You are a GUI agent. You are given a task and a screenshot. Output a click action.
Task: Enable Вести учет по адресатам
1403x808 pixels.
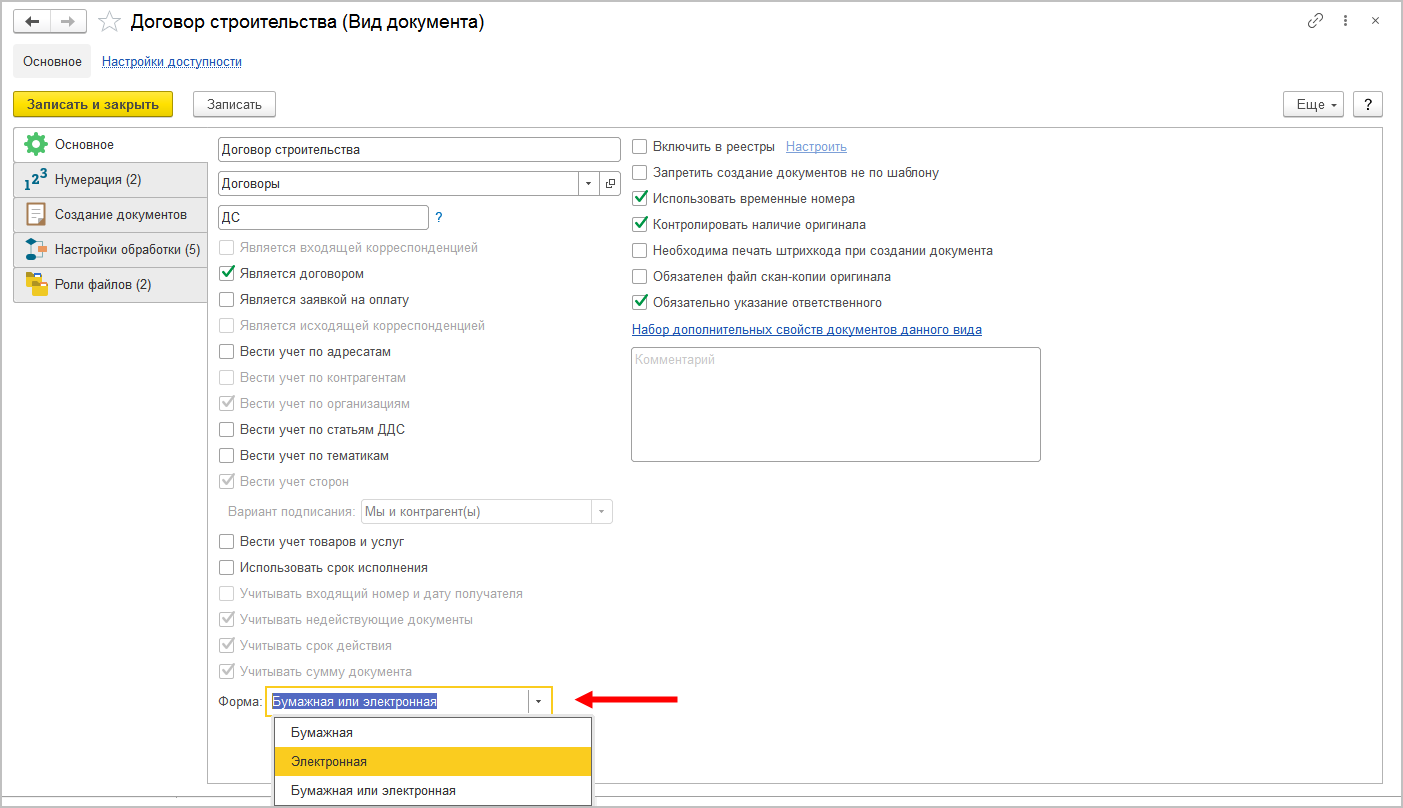click(226, 352)
